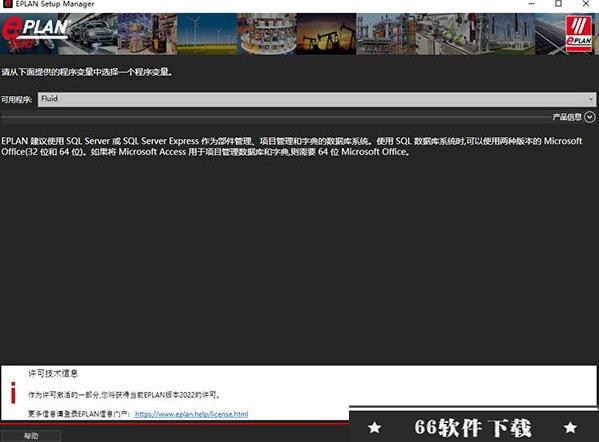The image size is (599, 442).
Task: Close the EPLAN Setup Manager window
Action: (x=586, y=4)
